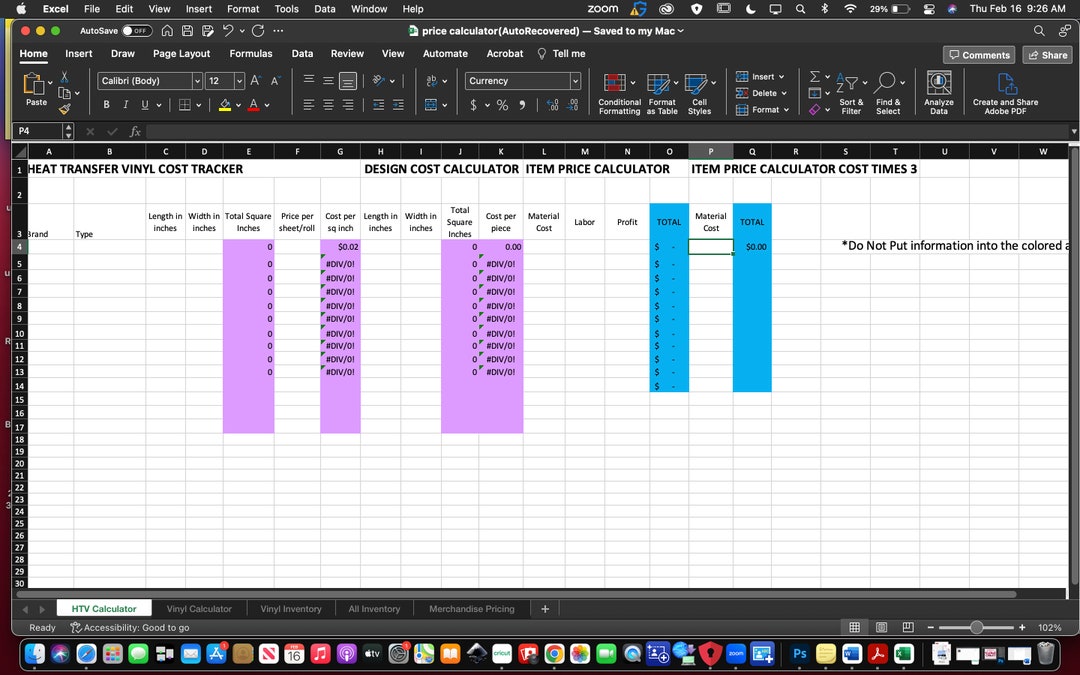Open the font size dropdown

coord(239,80)
